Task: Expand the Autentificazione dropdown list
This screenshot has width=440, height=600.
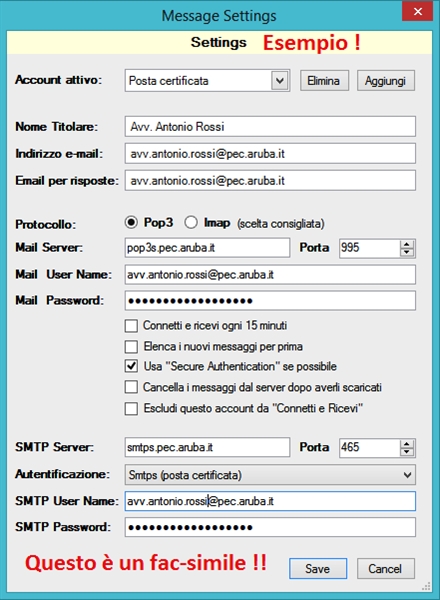Action: [x=407, y=475]
